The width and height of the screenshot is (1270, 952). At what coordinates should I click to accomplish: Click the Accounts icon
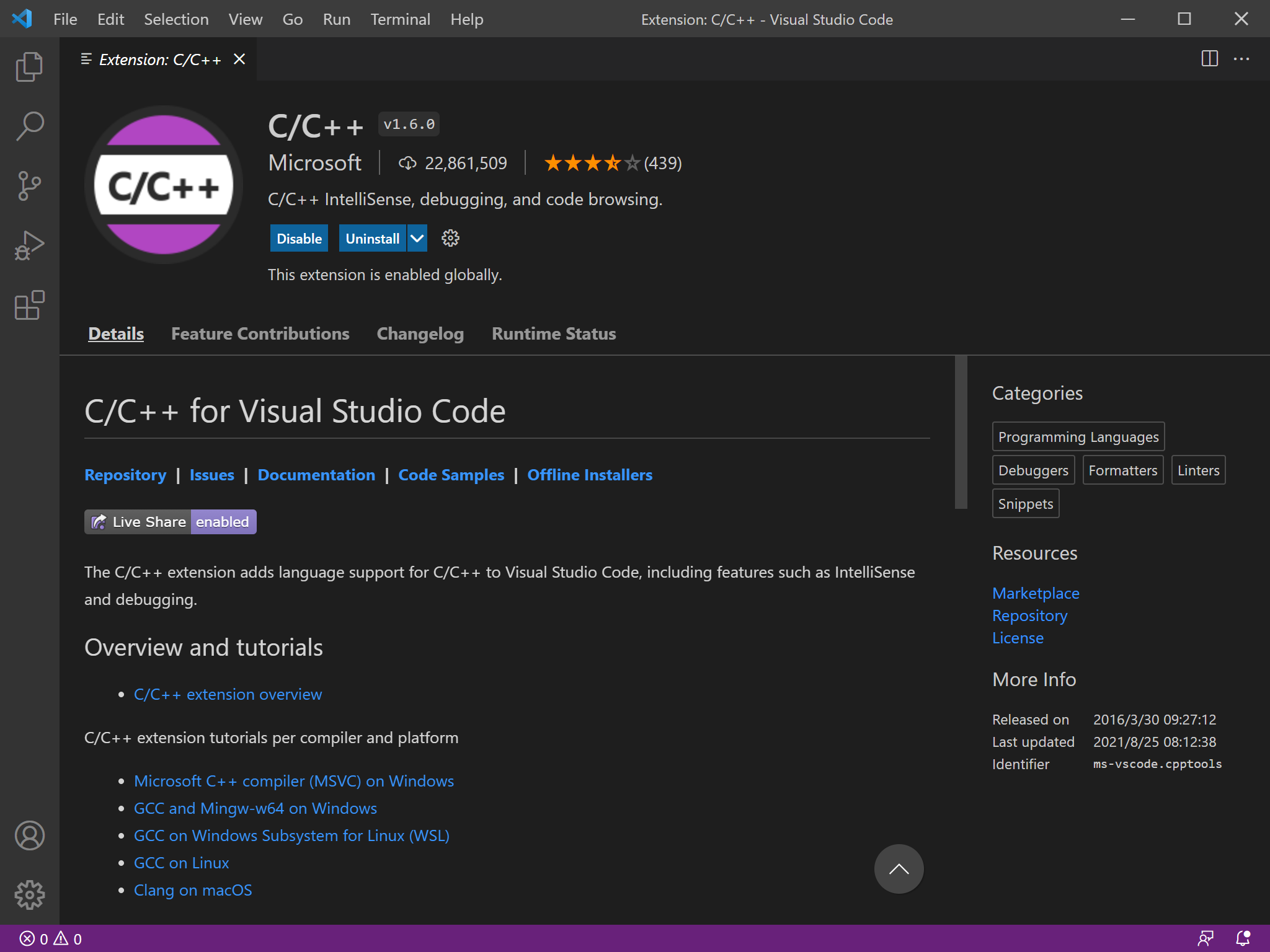(29, 835)
